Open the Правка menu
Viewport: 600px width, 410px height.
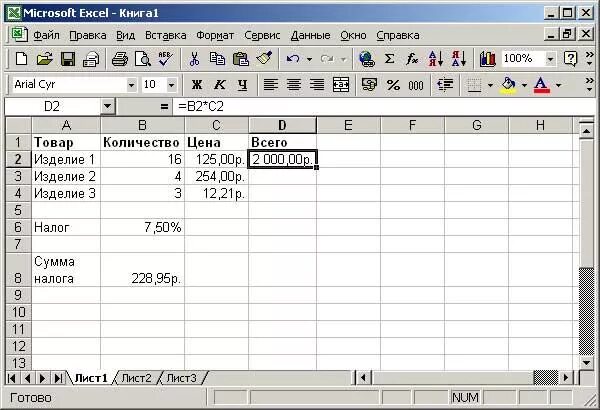point(88,35)
